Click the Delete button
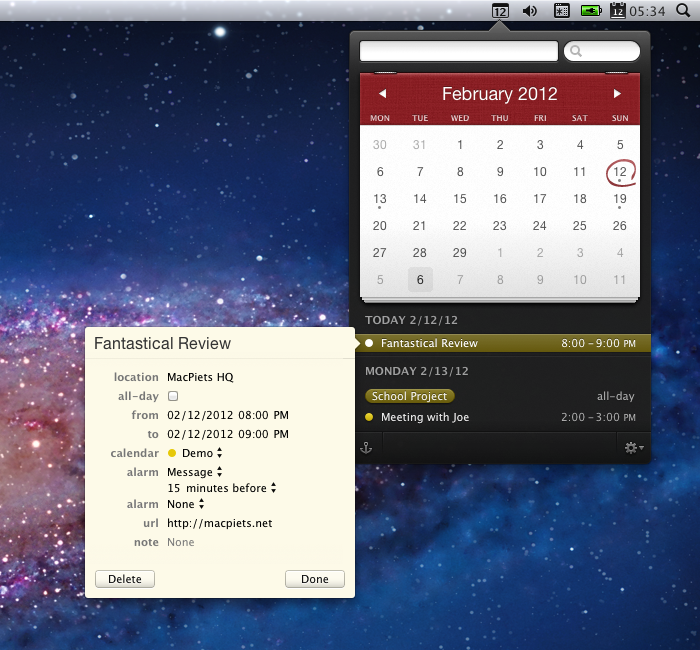This screenshot has width=700, height=650. point(125,579)
